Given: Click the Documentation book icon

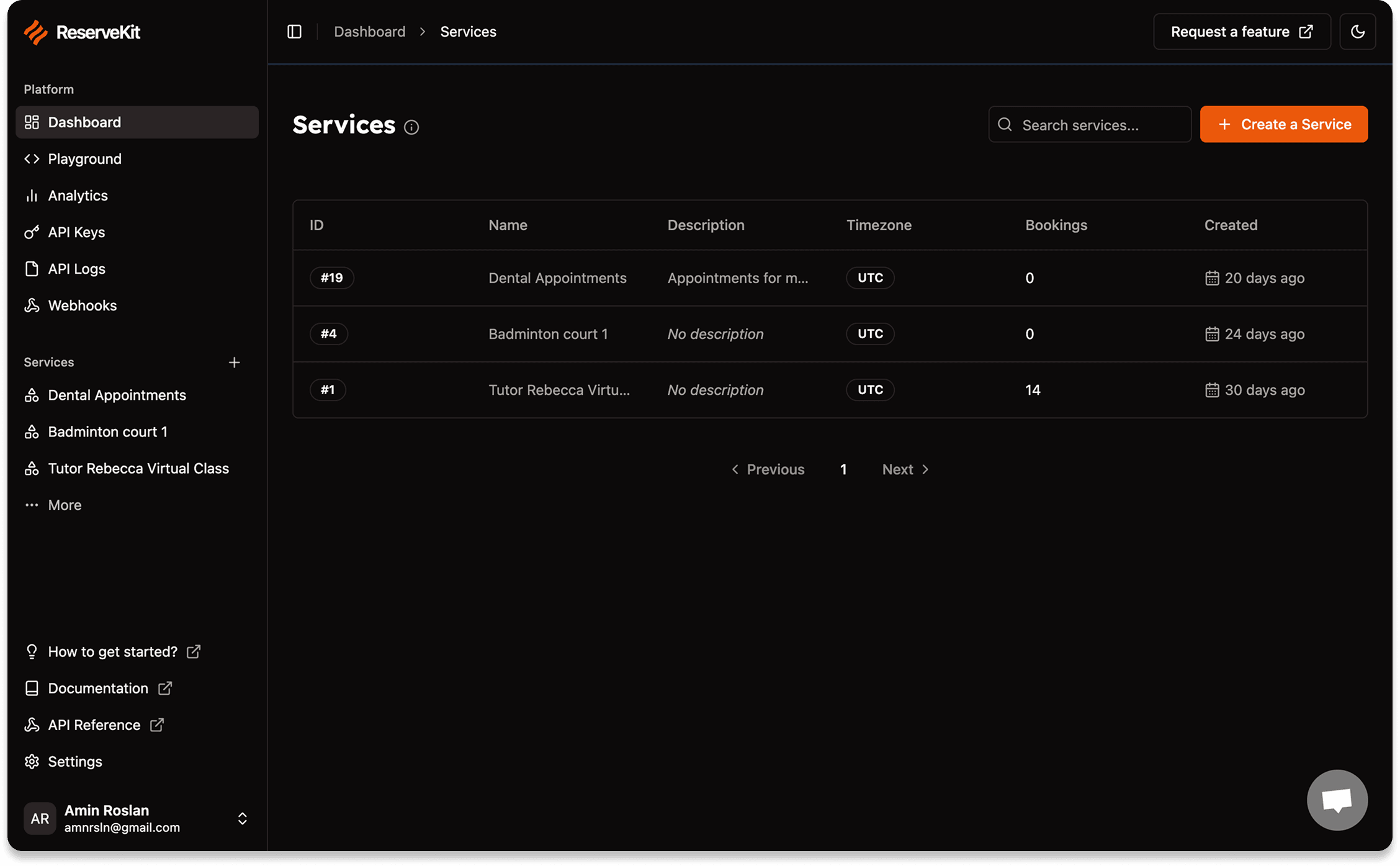Looking at the screenshot, I should (32, 688).
